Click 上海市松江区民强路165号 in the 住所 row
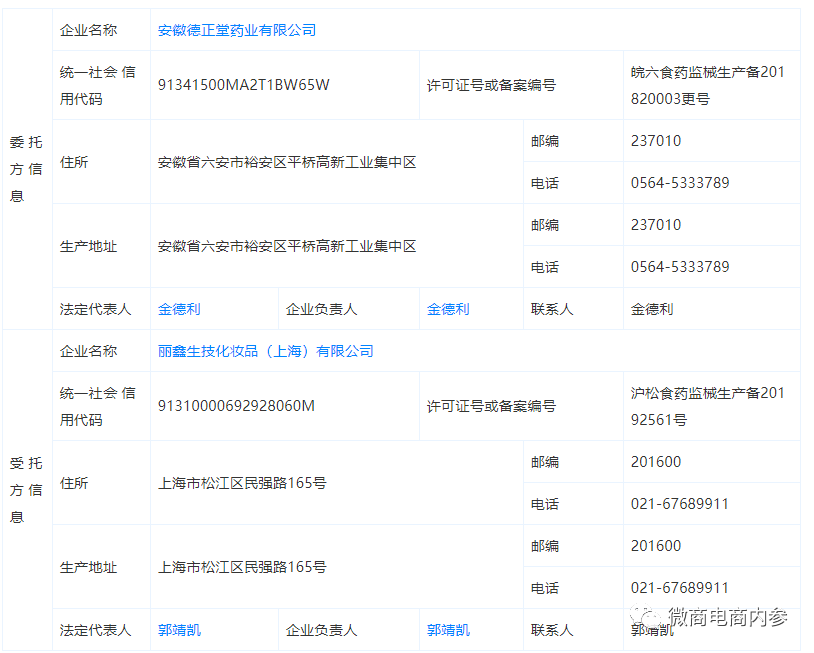Viewport: 814px width, 653px height. click(242, 483)
